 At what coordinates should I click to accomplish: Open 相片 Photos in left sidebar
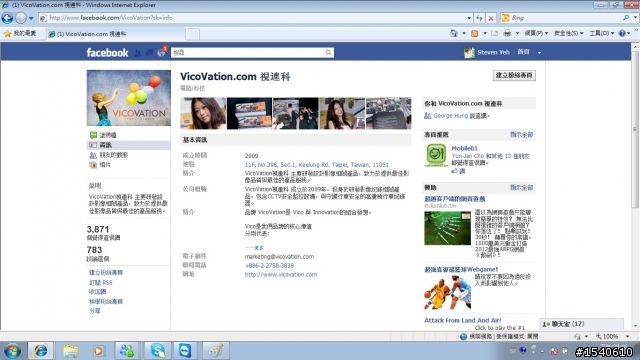(x=105, y=165)
